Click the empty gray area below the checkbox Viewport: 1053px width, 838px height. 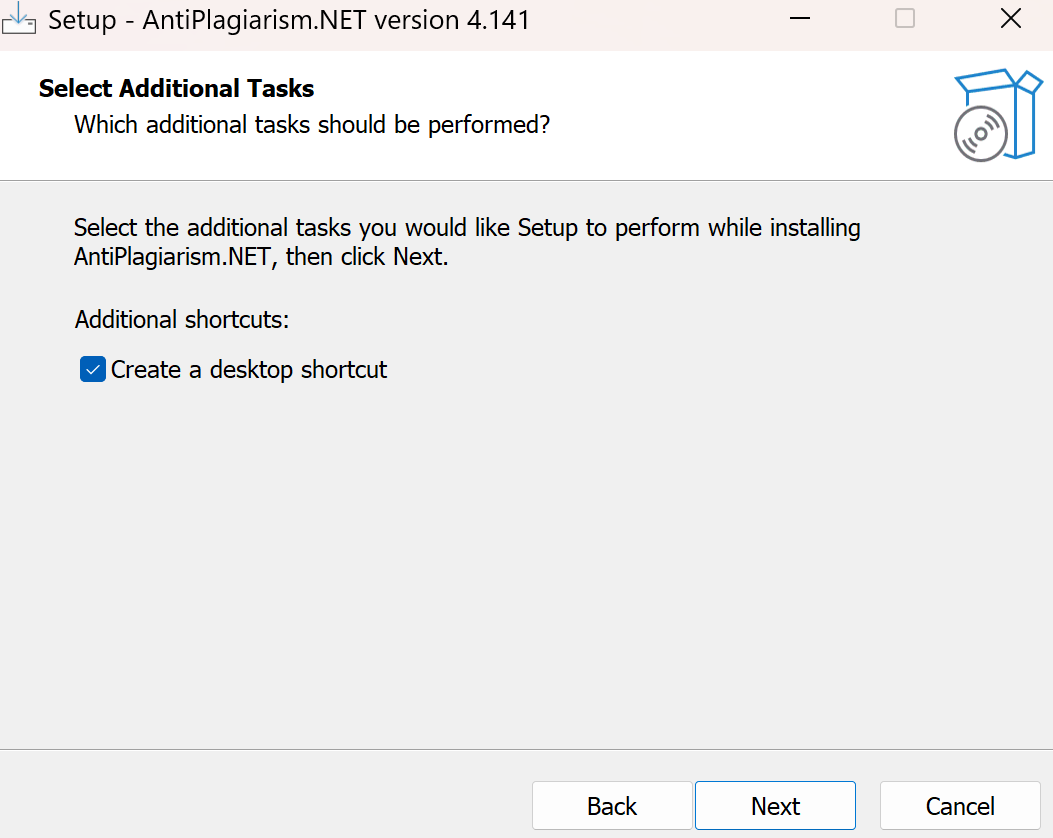pos(500,560)
